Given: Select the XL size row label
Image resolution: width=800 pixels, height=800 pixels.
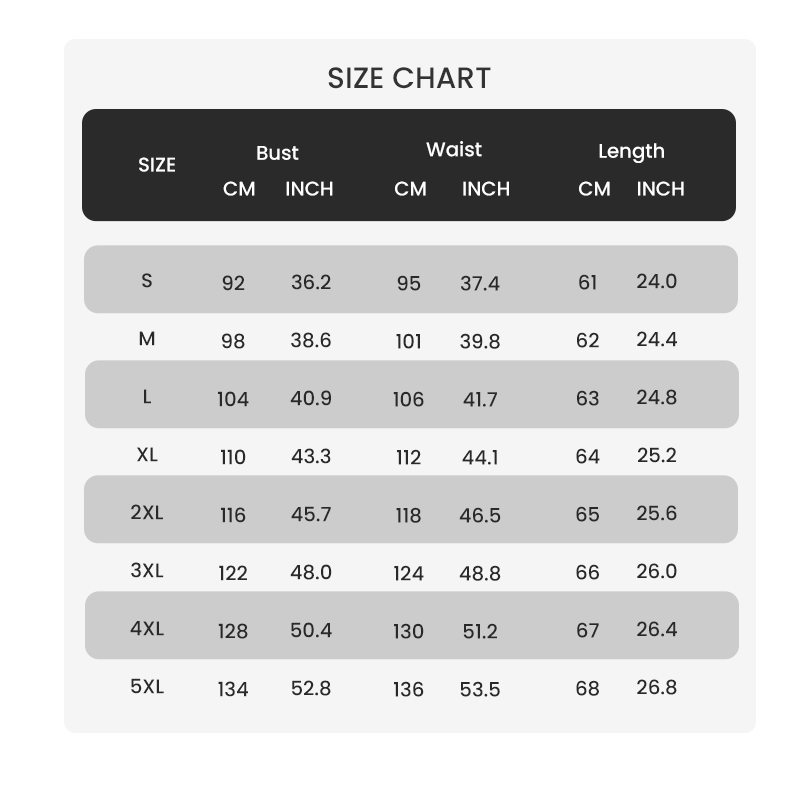Looking at the screenshot, I should [147, 455].
